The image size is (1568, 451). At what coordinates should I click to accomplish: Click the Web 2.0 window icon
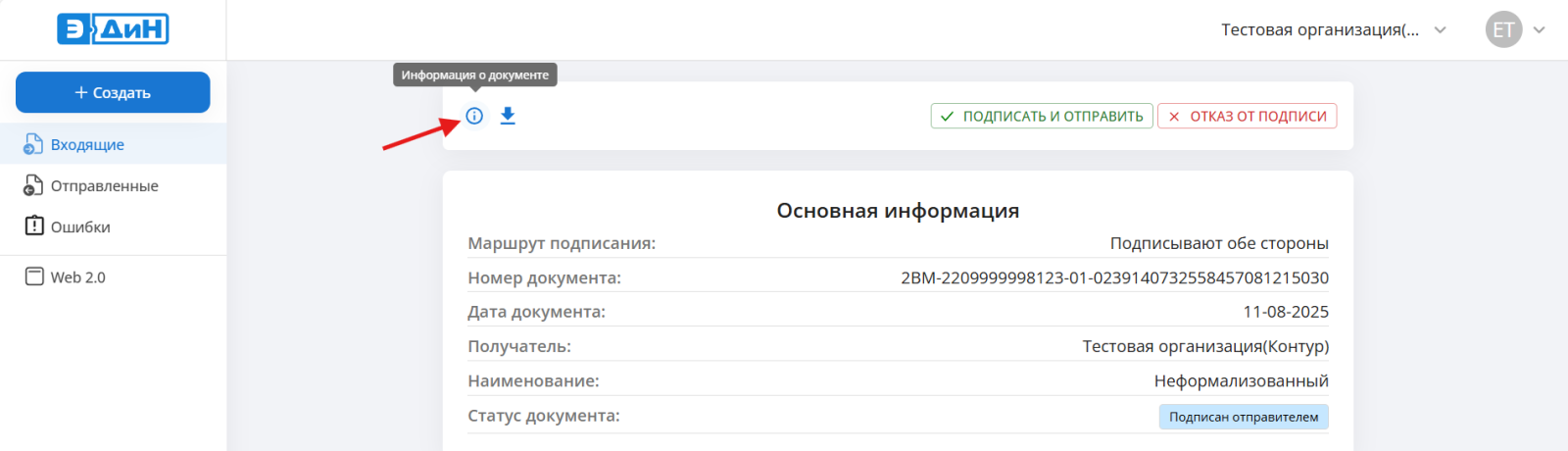click(x=34, y=276)
